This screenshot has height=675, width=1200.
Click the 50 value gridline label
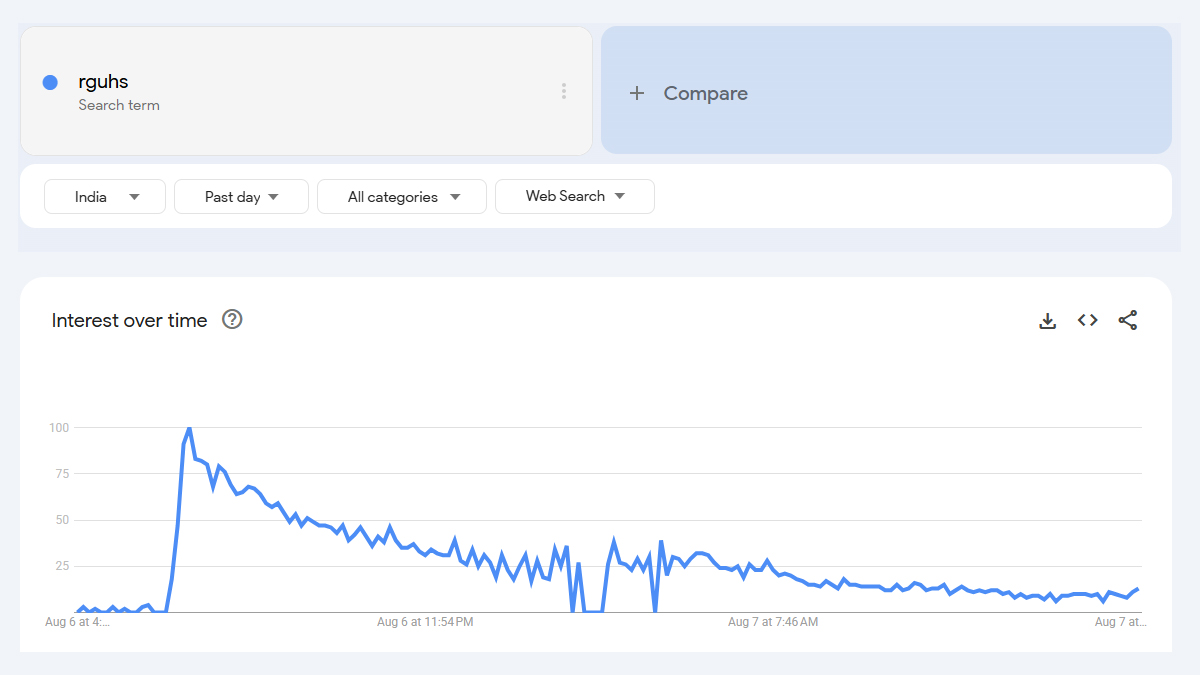[x=62, y=519]
